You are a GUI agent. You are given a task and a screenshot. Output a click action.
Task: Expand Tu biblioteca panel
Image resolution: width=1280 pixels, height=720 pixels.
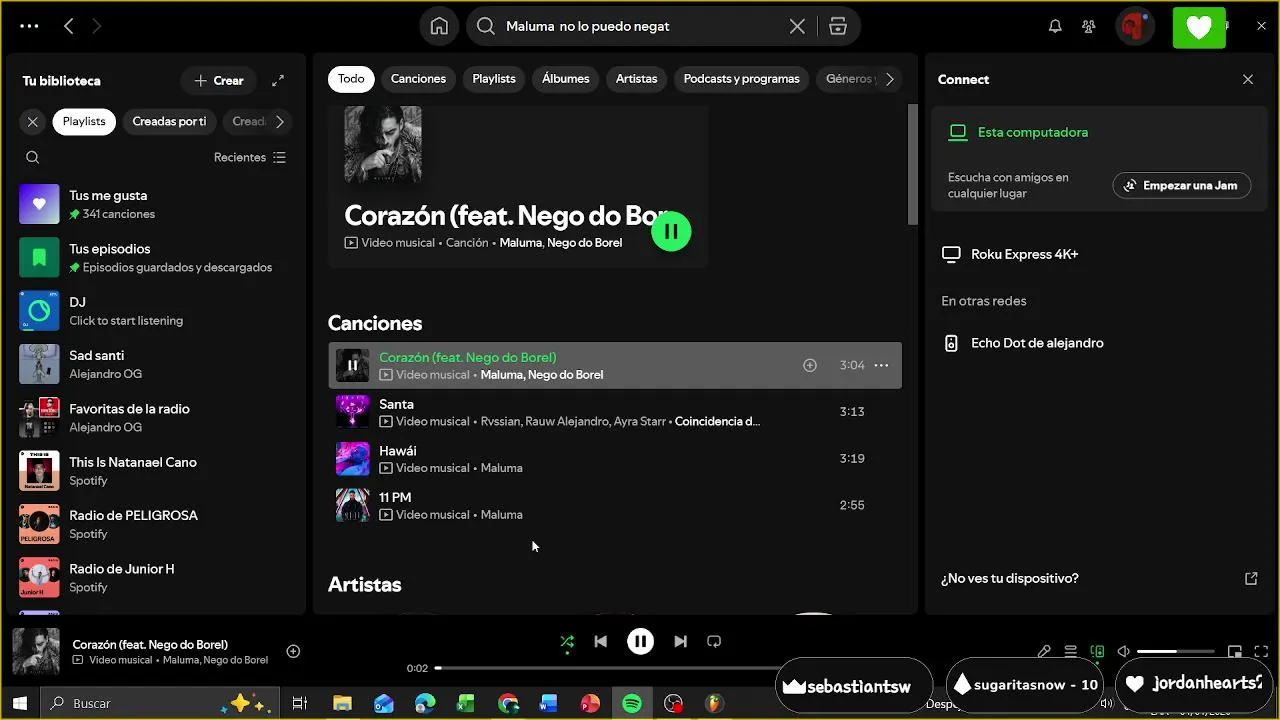(278, 81)
